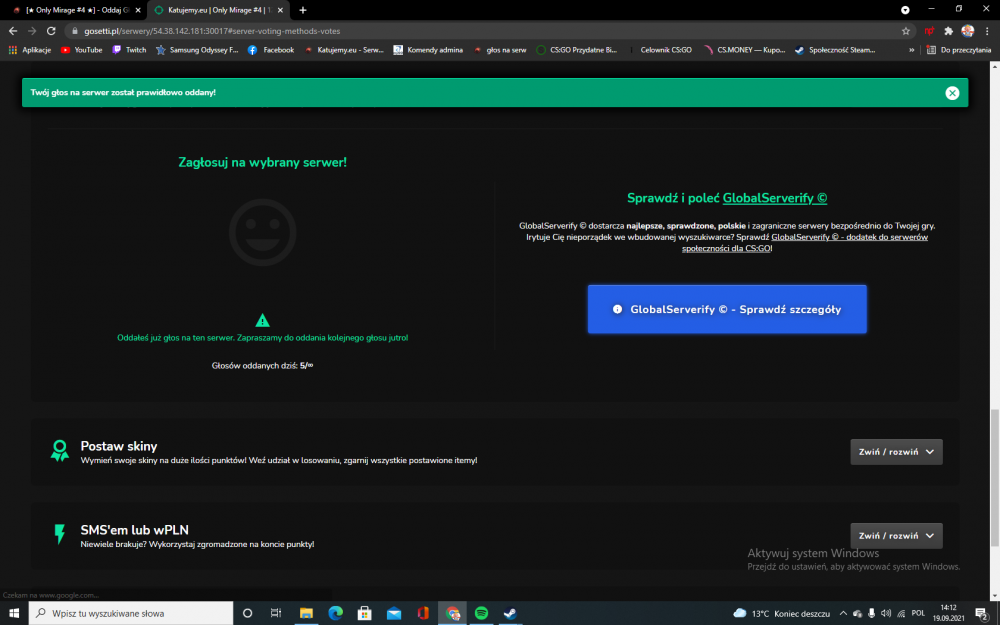Reload the current page
Image resolution: width=1000 pixels, height=625 pixels.
point(51,31)
